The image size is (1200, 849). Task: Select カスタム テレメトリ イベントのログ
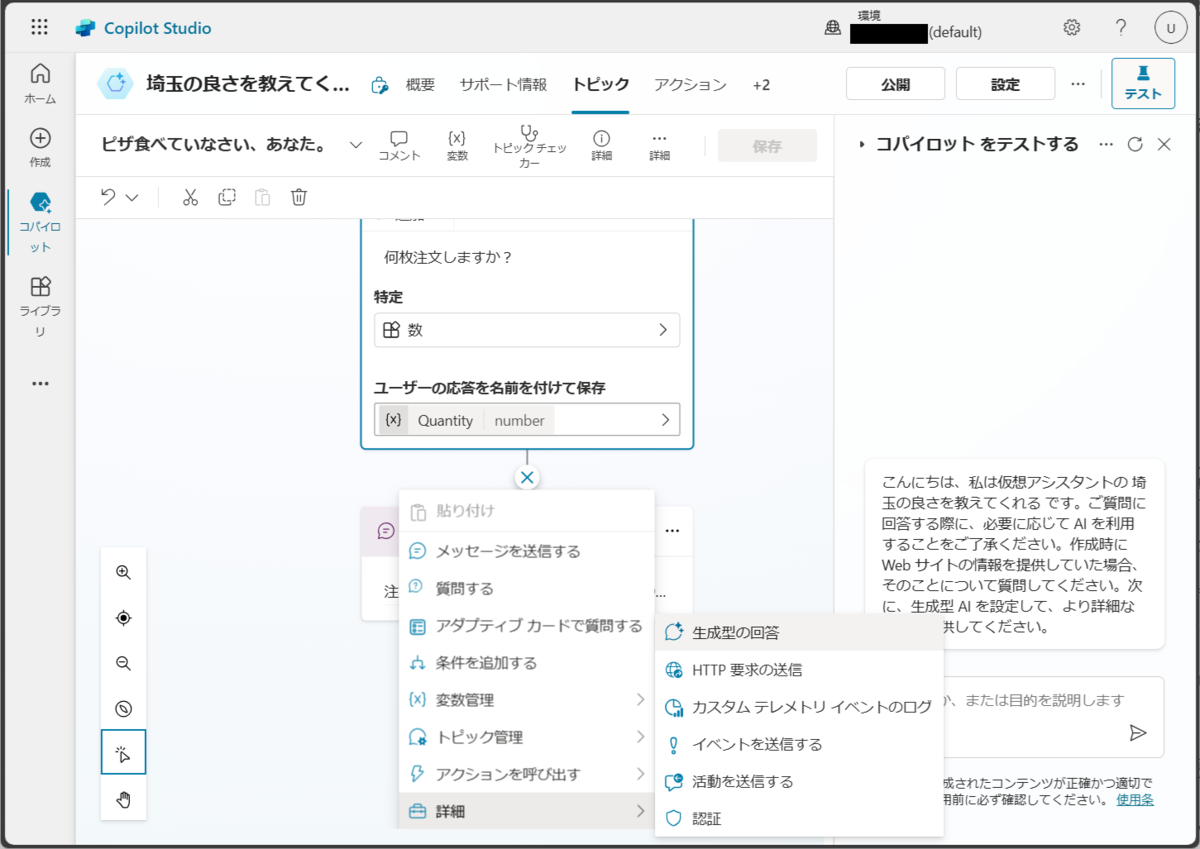(799, 707)
